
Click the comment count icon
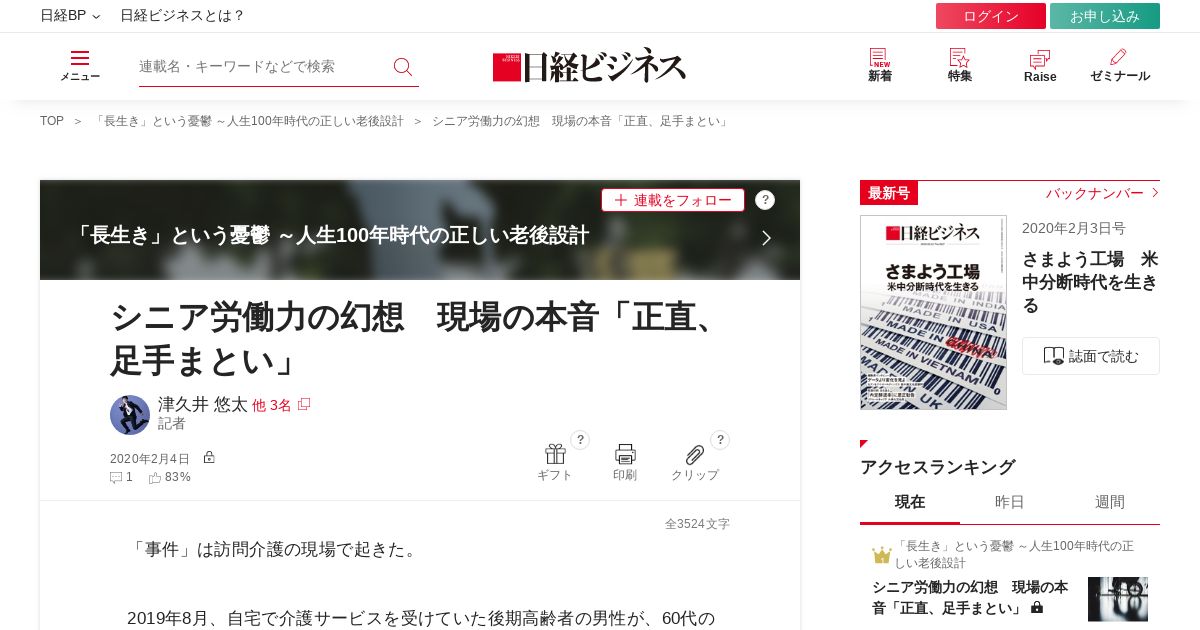click(116, 478)
